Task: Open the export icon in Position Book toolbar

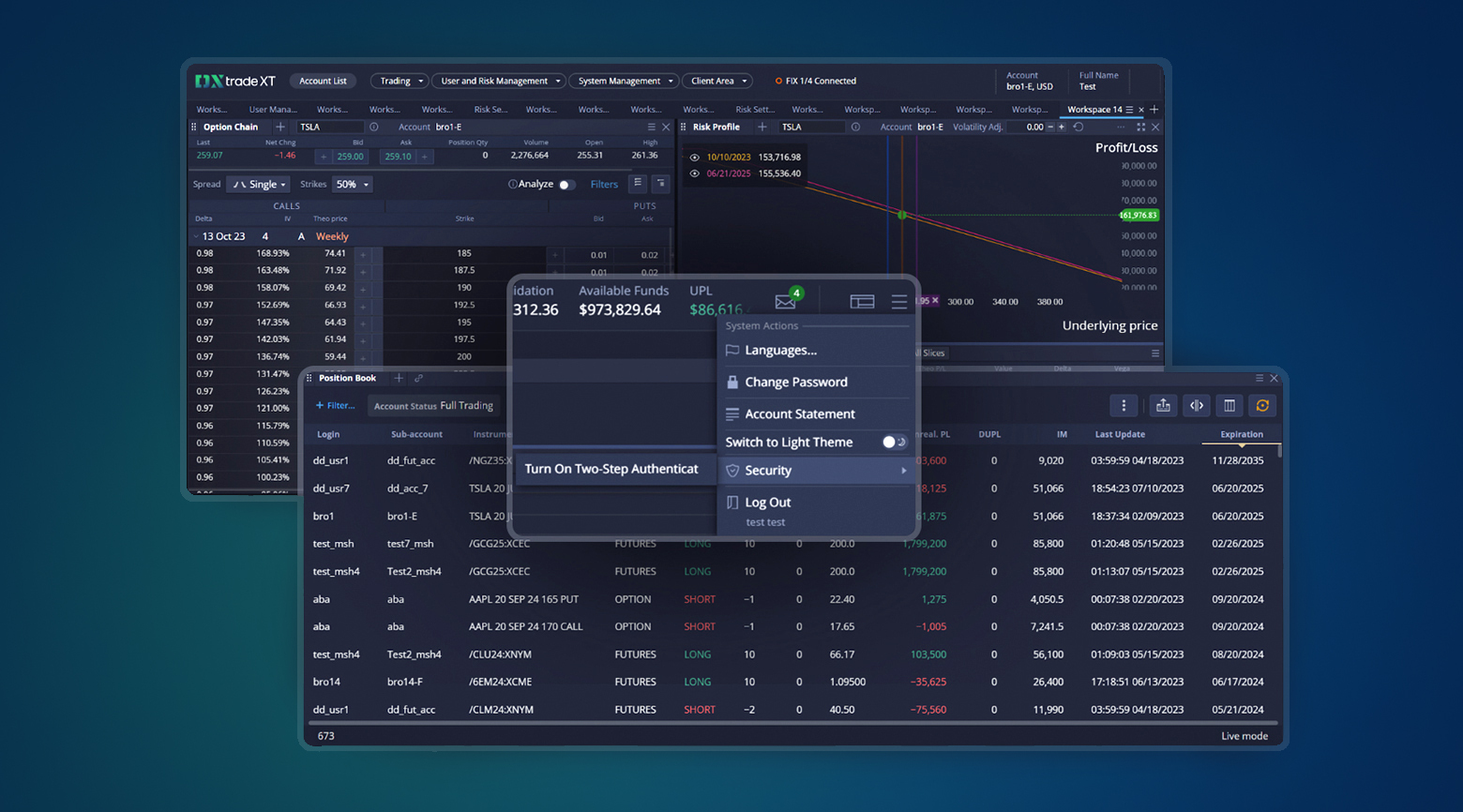Action: coord(1163,405)
